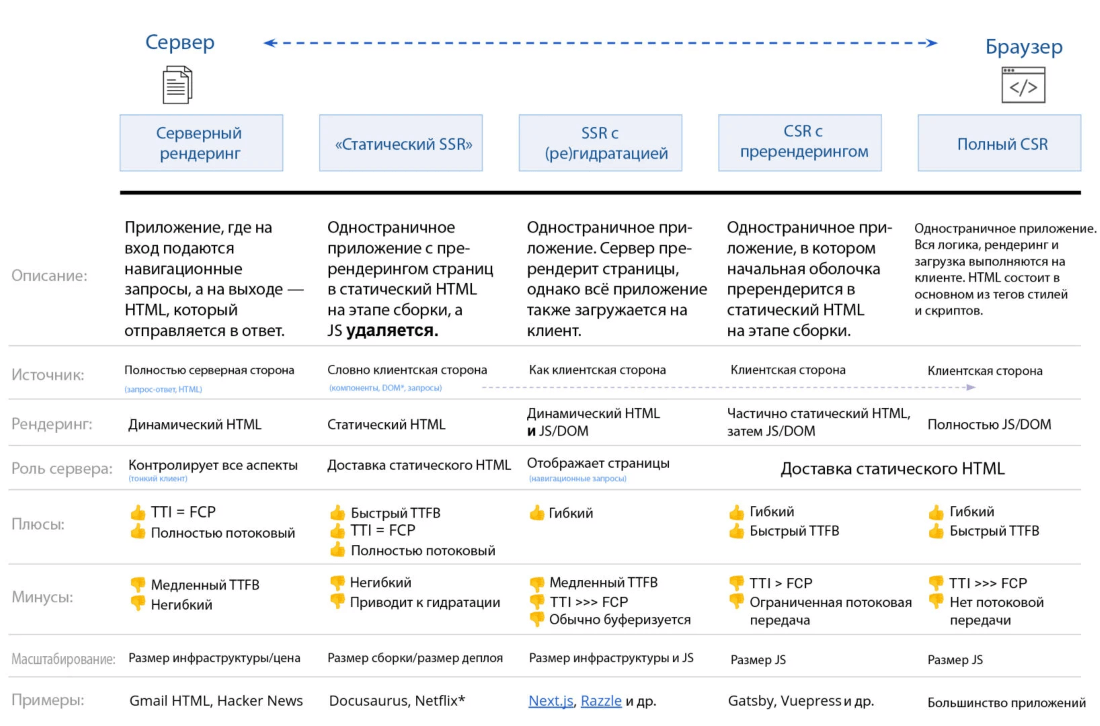Click thumbs-up icon beside Гибкий in SSR column
The height and width of the screenshot is (726, 1100).
[537, 513]
